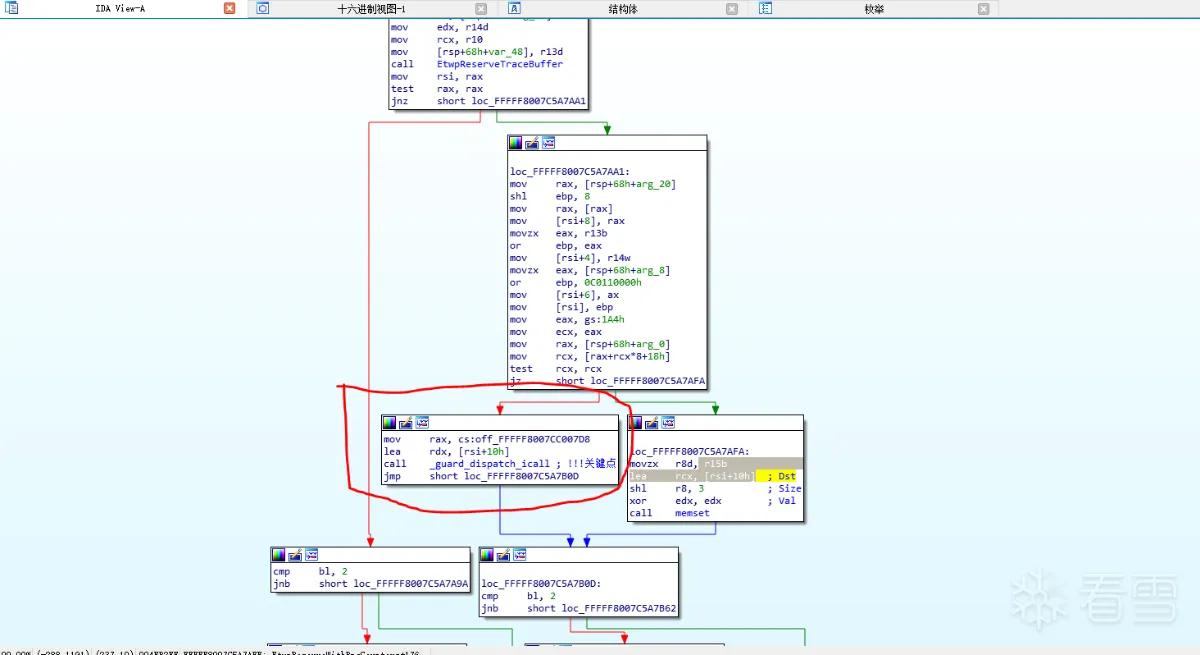Click edit icon on leftmost cmp bl block
1200x655 pixels.
pyautogui.click(x=296, y=554)
